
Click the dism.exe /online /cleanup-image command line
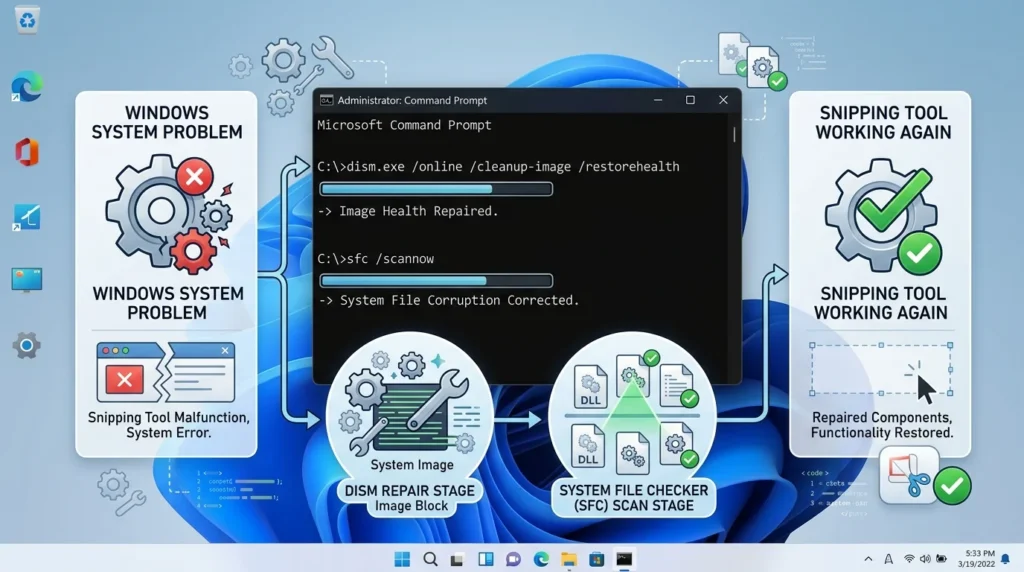point(498,167)
